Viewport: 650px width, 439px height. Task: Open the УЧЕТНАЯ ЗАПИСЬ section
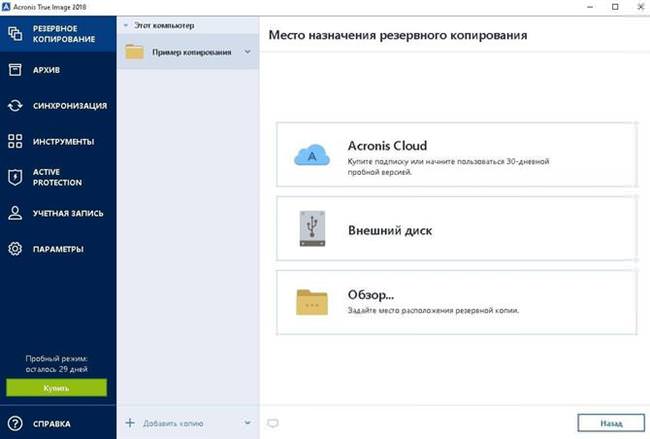click(x=58, y=213)
